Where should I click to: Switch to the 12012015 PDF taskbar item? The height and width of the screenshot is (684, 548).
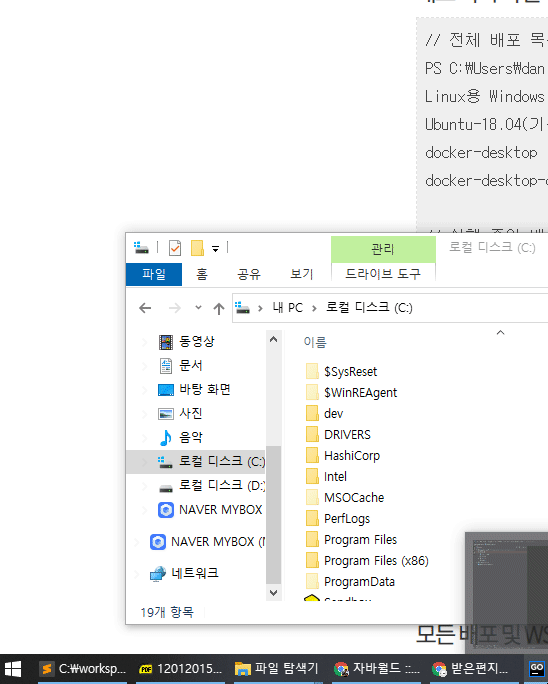[180, 669]
